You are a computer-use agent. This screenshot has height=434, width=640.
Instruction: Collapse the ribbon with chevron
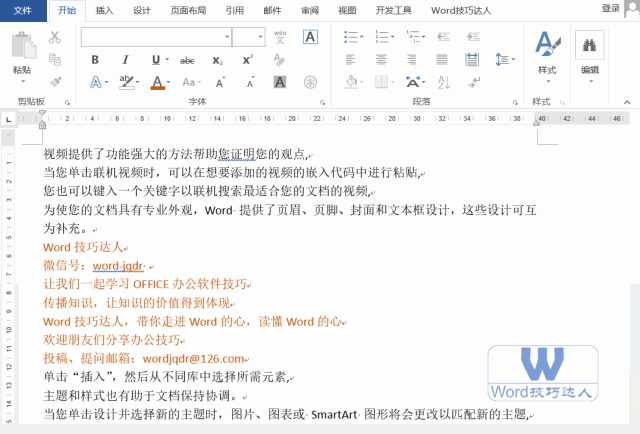[627, 102]
